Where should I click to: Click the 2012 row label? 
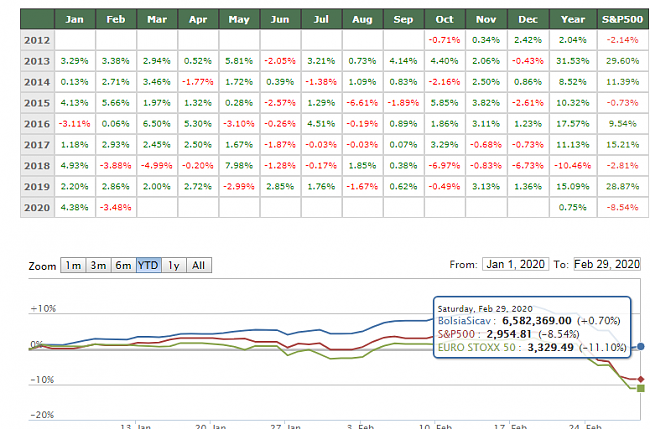(37, 40)
